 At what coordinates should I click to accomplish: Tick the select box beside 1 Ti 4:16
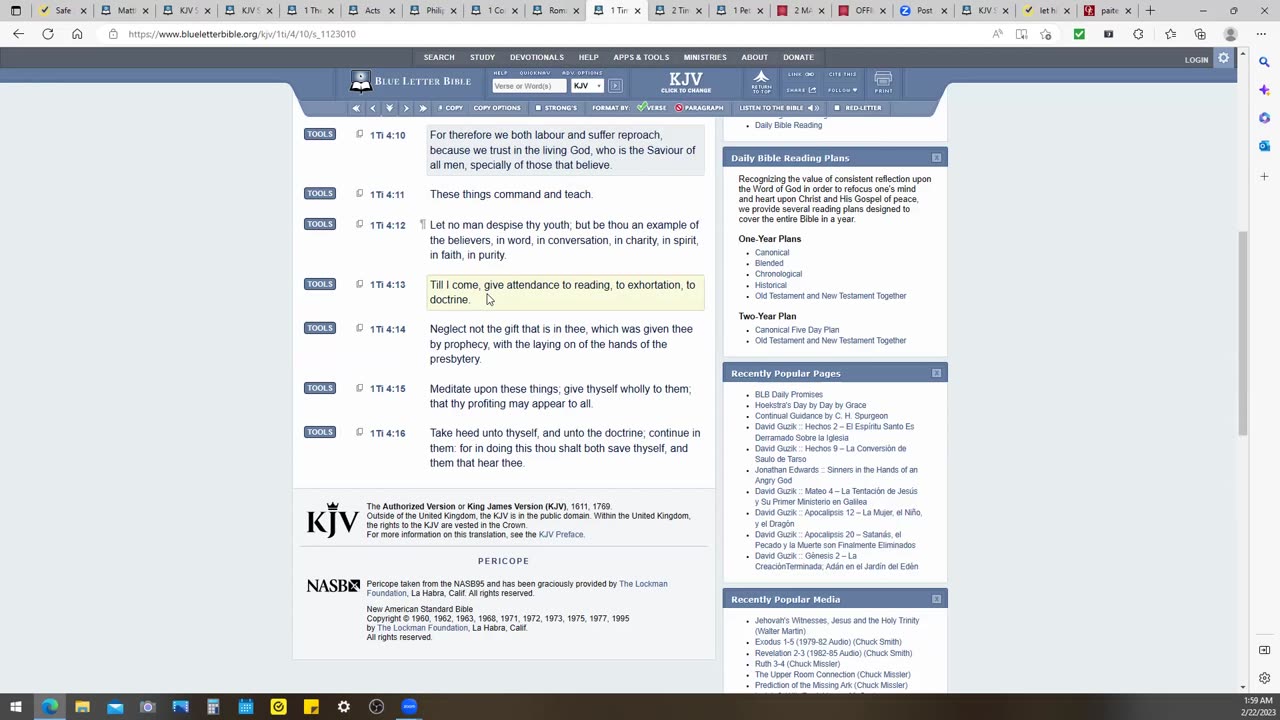pyautogui.click(x=360, y=432)
